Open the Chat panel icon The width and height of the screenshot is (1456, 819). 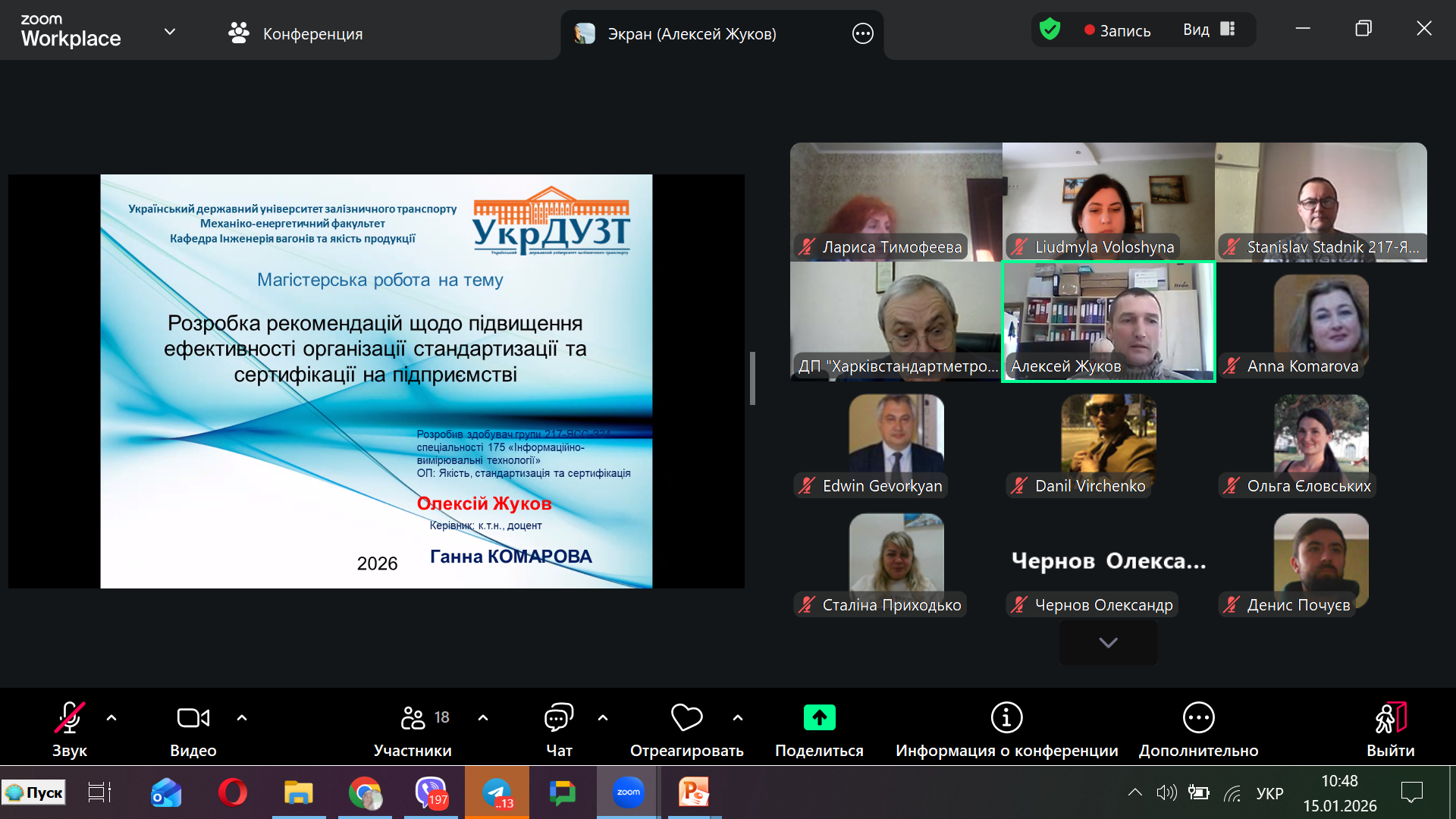pyautogui.click(x=559, y=718)
